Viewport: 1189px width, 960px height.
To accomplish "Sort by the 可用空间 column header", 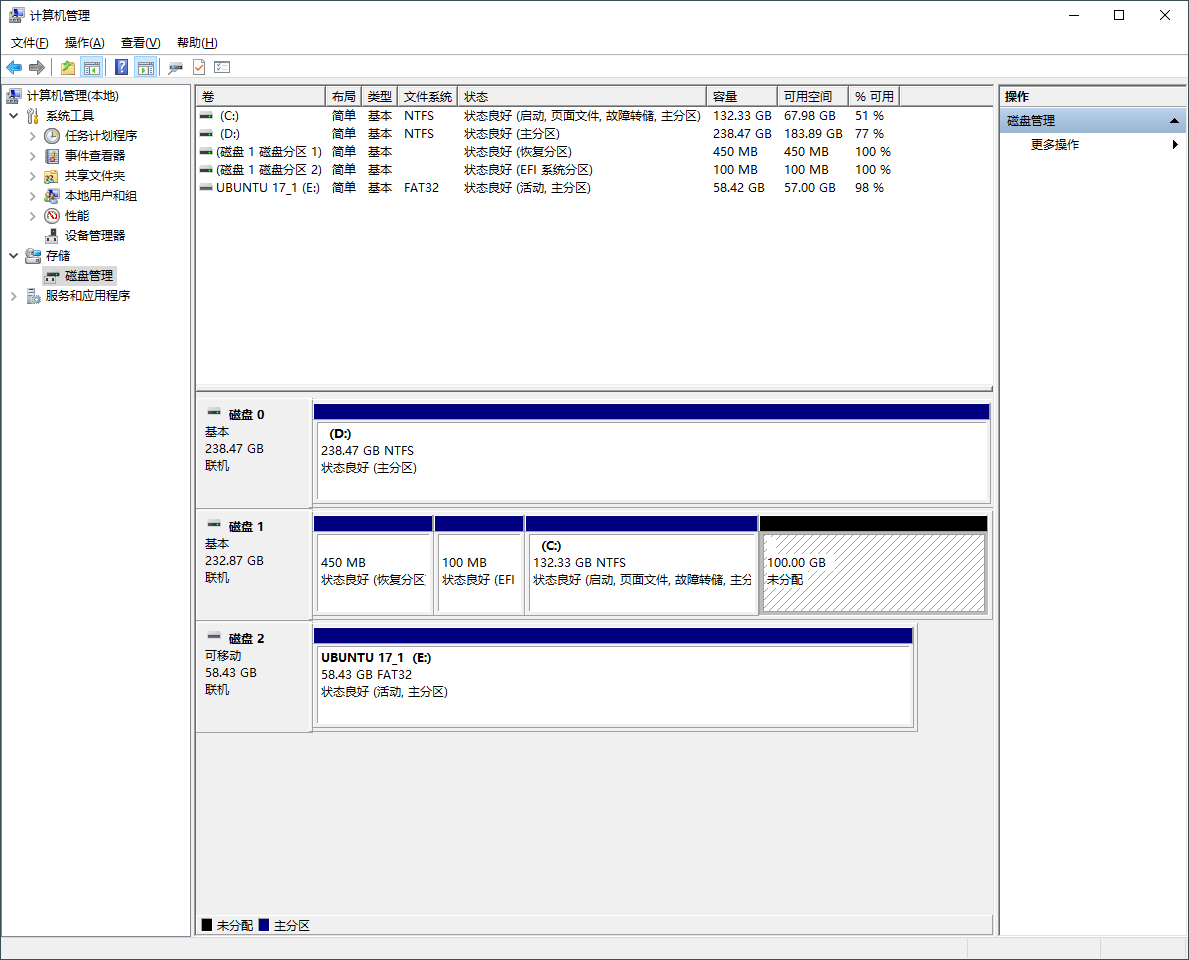I will click(813, 96).
